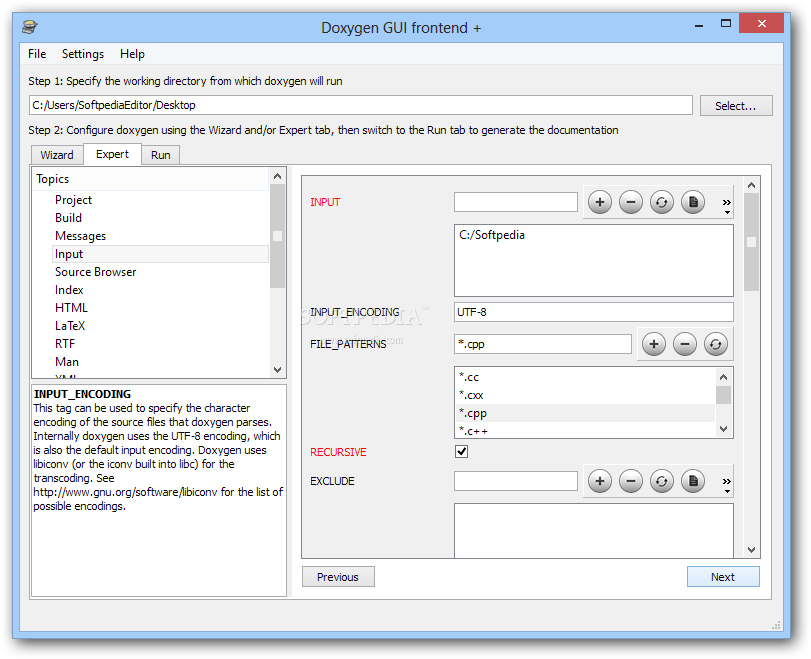Maximize the Doxygen window

click(x=726, y=24)
